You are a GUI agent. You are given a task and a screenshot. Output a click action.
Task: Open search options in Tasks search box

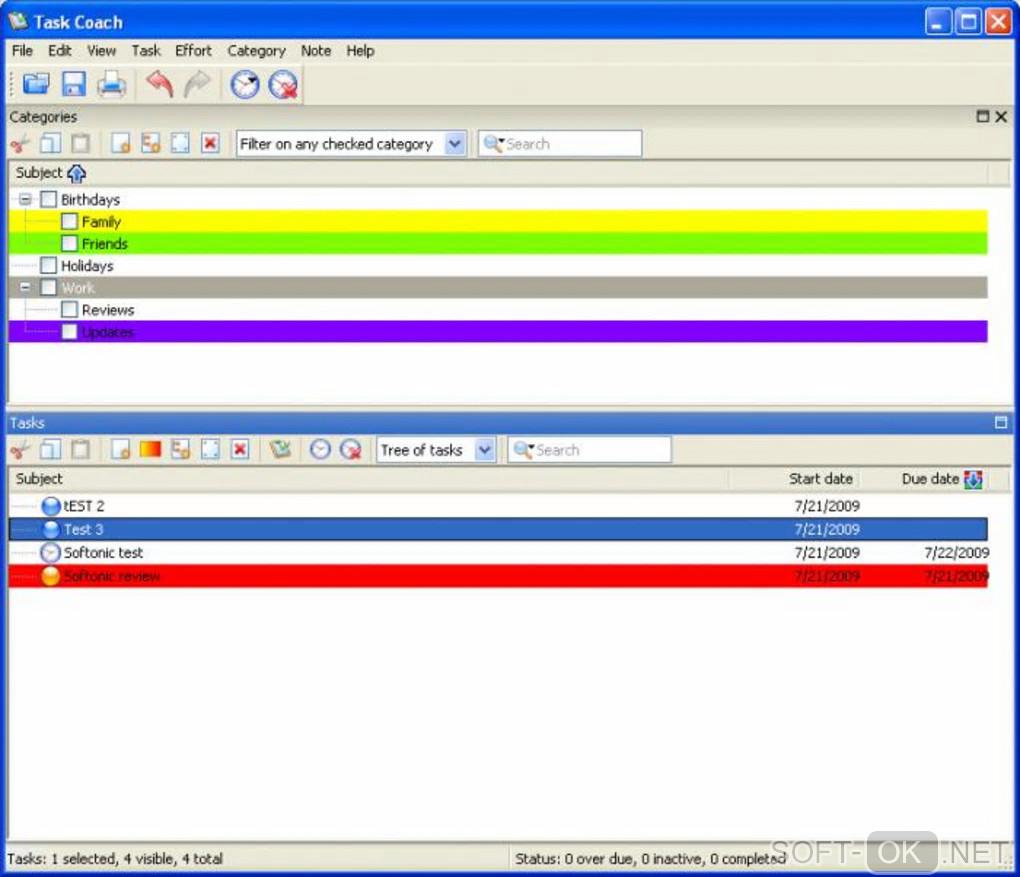click(x=524, y=450)
